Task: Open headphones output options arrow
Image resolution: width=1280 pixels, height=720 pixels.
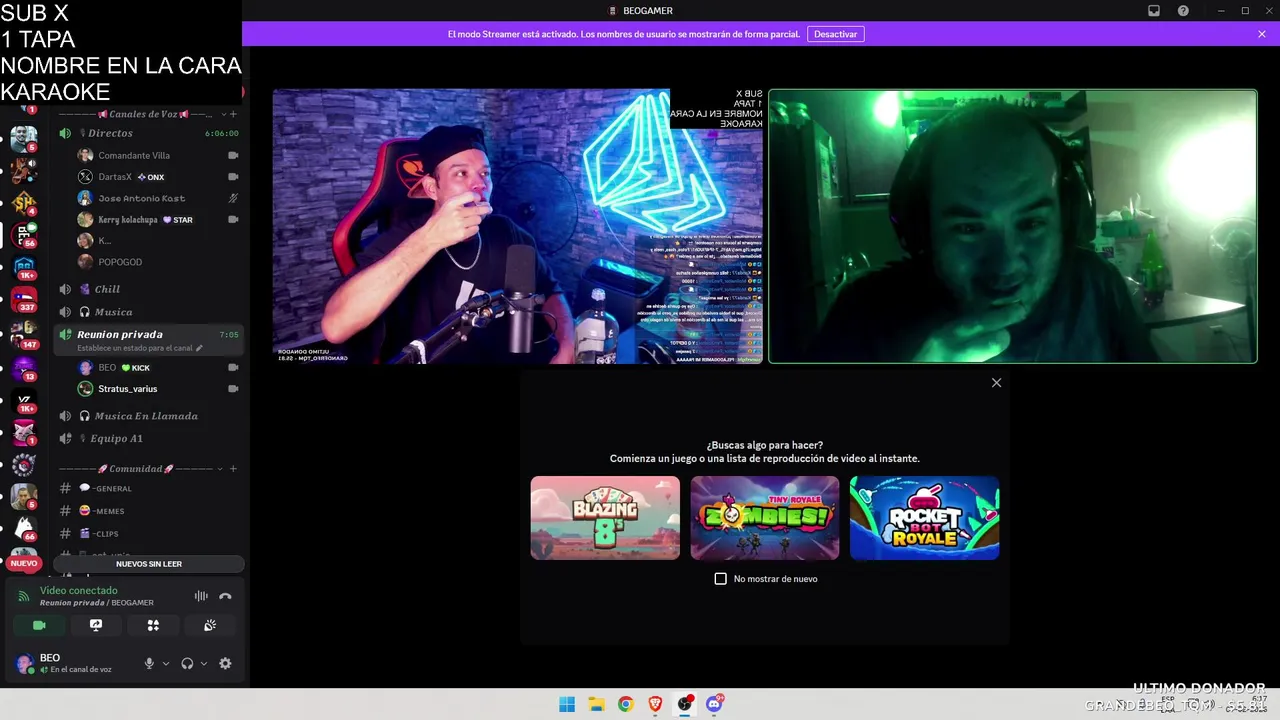Action: coord(204,663)
